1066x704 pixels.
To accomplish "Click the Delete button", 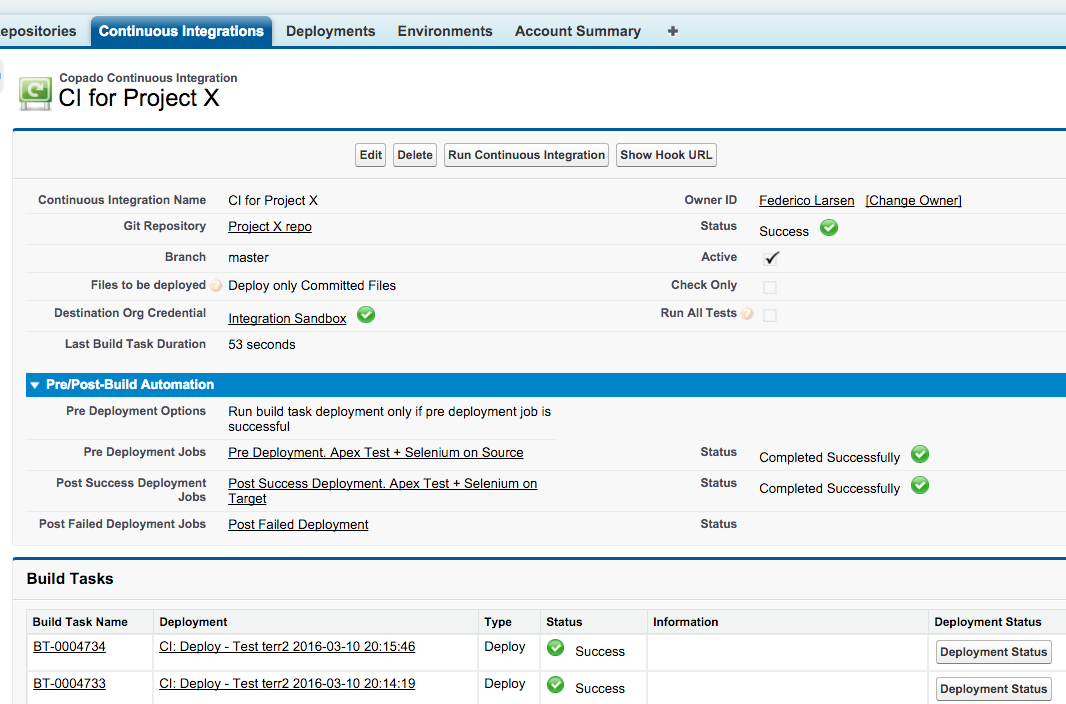I will coord(415,155).
